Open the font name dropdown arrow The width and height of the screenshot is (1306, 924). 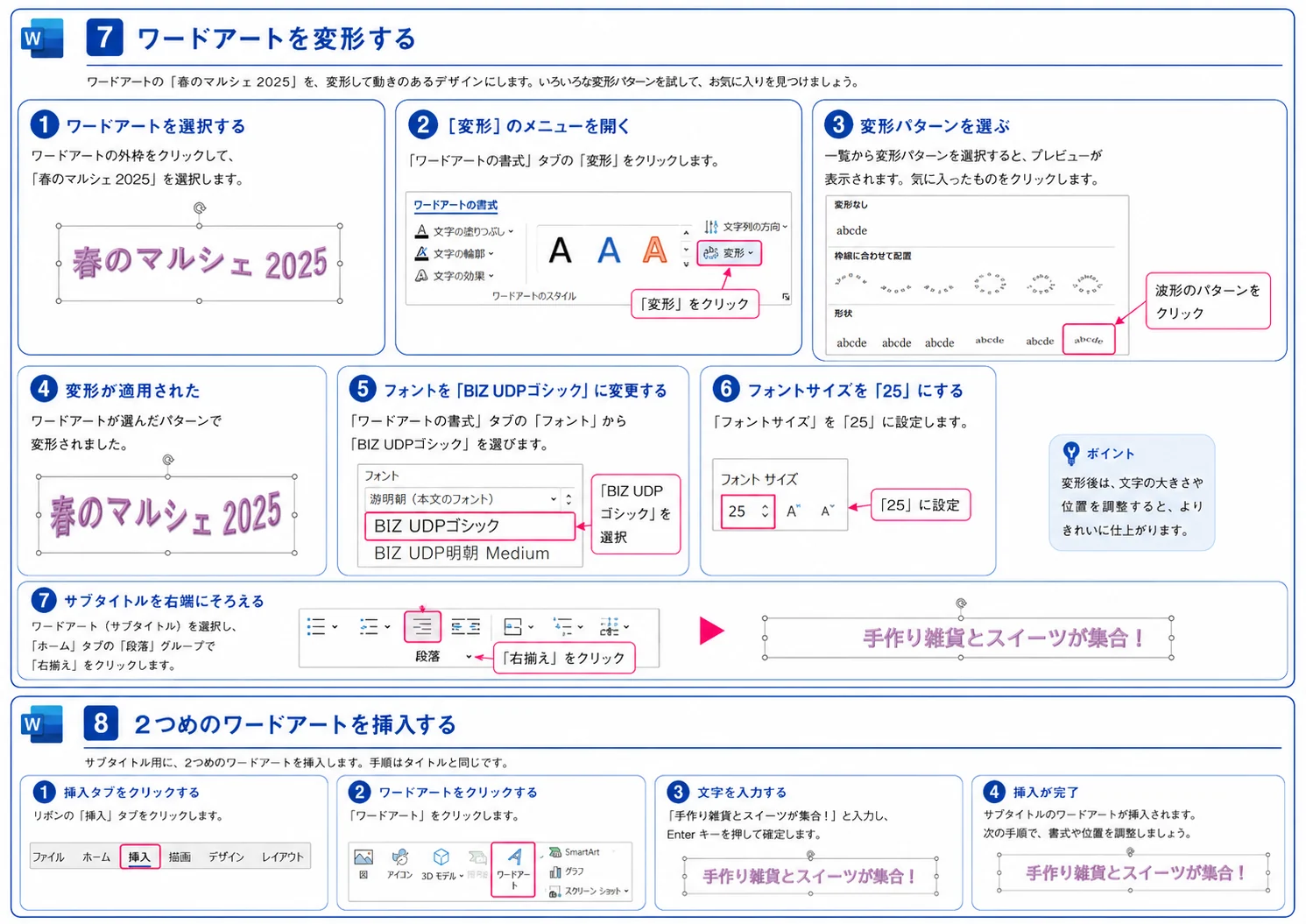pos(553,498)
